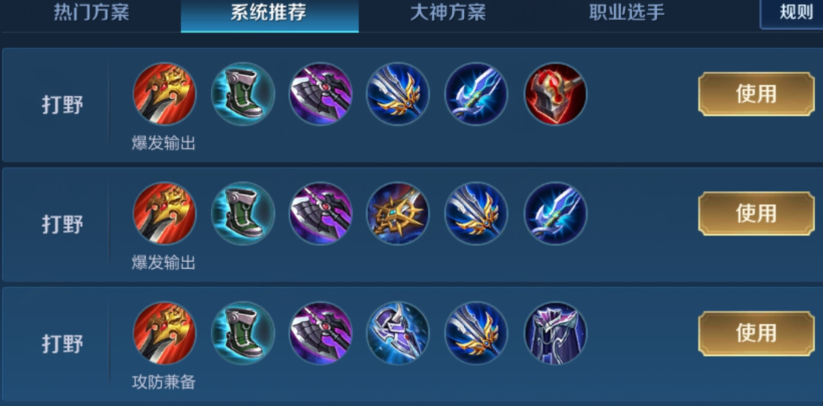Select the green boots icon in first build
The width and height of the screenshot is (823, 406).
tap(243, 94)
